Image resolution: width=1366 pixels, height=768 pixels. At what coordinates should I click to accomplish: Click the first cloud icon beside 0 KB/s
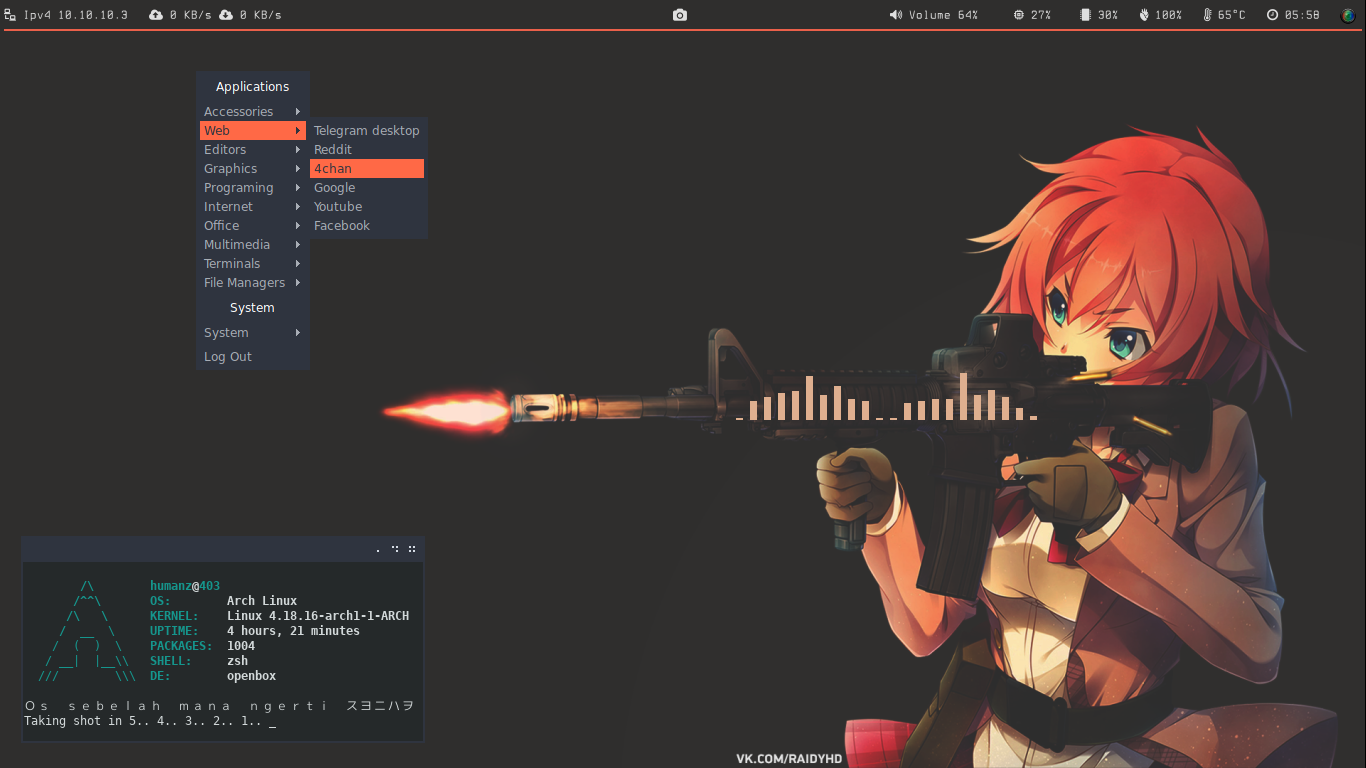point(156,15)
